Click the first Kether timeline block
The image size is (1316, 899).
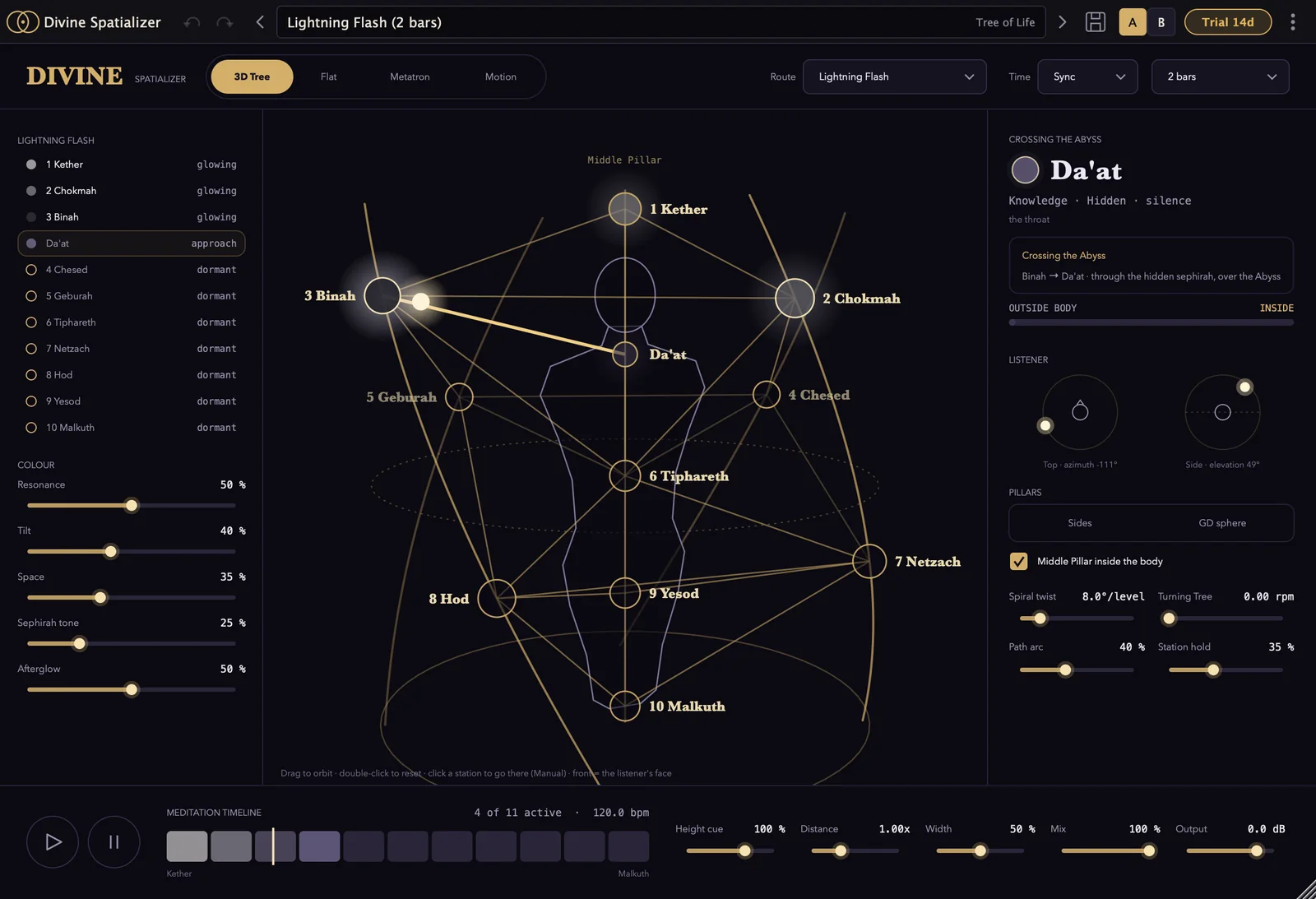[x=187, y=846]
